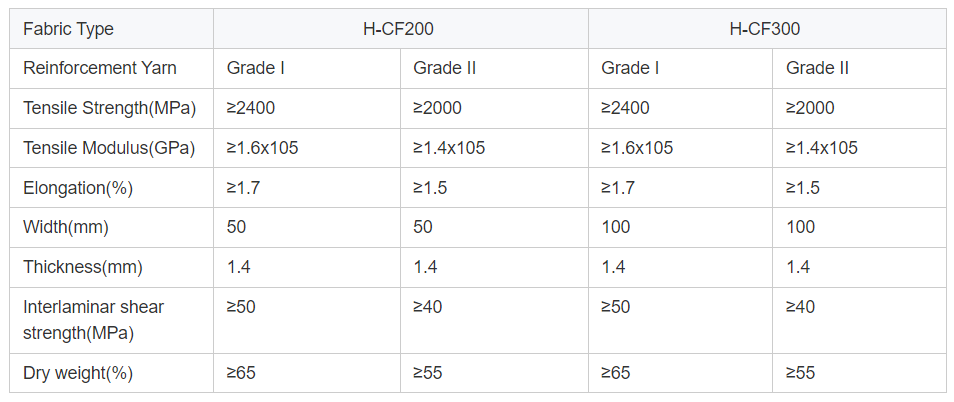Screen dimensions: 954x402
Task: Click the Grade I cell under H-CF200
Action: click(256, 68)
